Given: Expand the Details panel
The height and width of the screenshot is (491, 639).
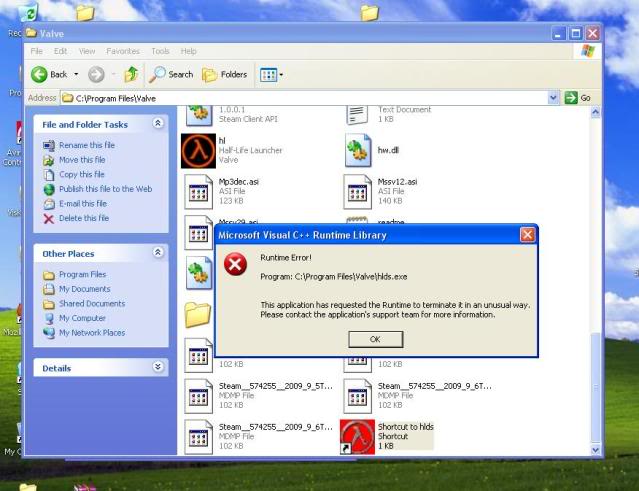Looking at the screenshot, I should pyautogui.click(x=158, y=367).
